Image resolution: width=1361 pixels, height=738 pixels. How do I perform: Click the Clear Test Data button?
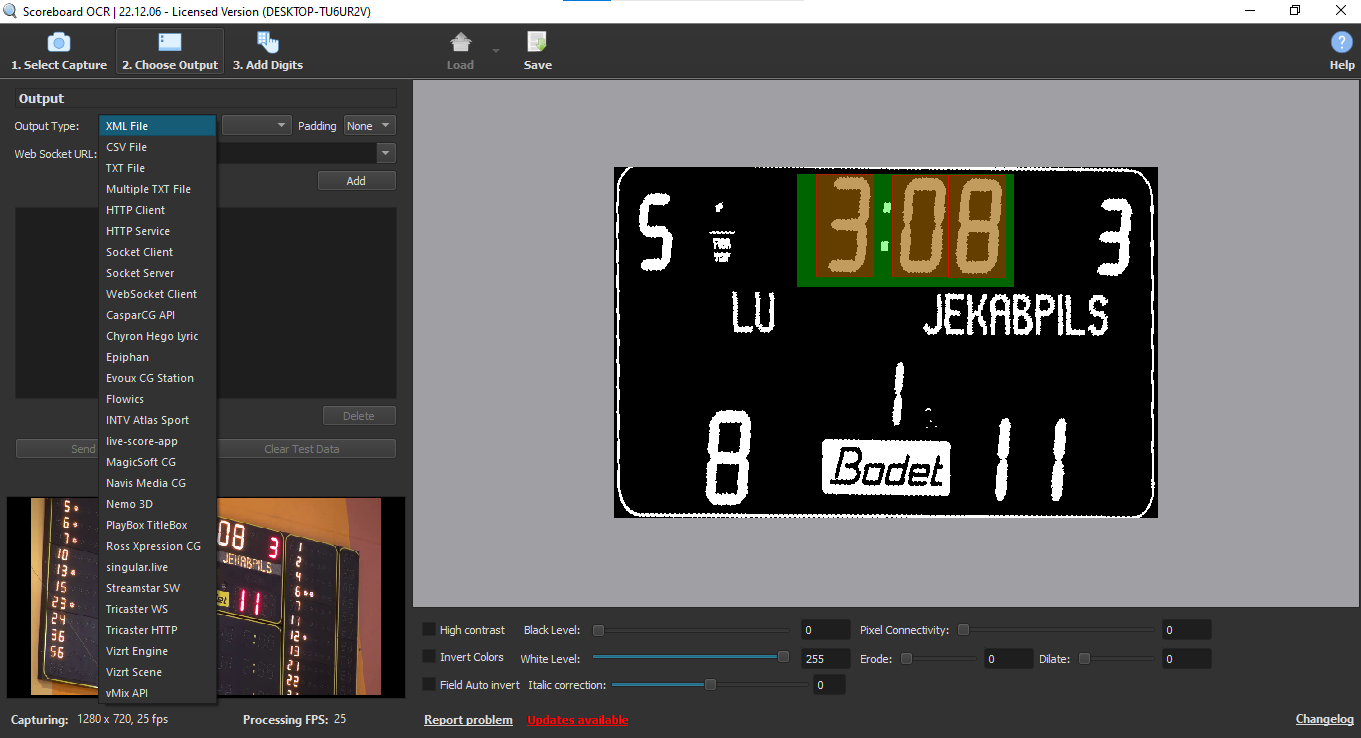coord(302,449)
